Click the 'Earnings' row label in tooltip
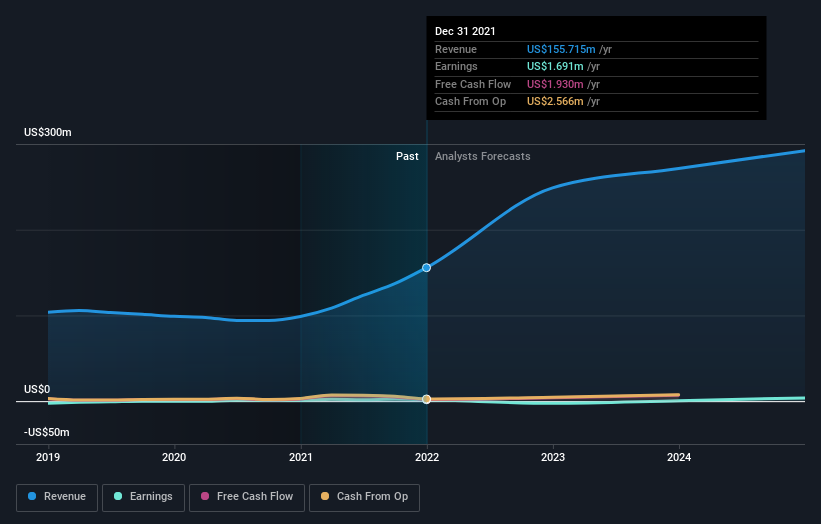This screenshot has width=821, height=524. [456, 66]
